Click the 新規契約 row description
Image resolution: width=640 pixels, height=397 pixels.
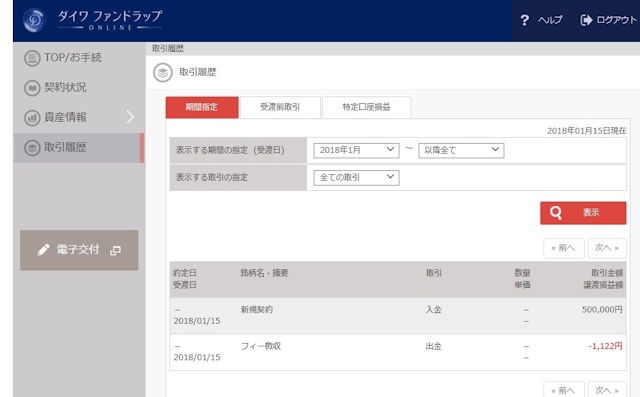(256, 310)
